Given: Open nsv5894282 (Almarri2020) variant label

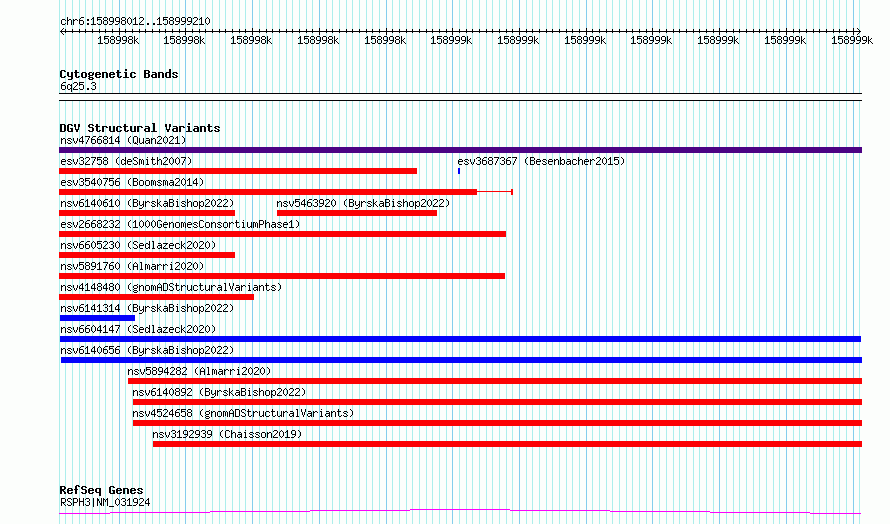Looking at the screenshot, I should [x=199, y=371].
